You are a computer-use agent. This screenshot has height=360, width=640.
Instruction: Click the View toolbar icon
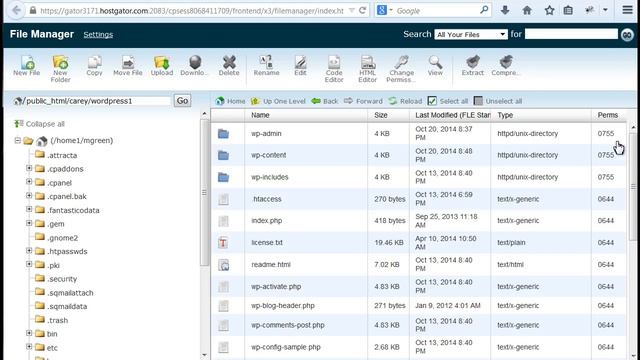pyautogui.click(x=435, y=66)
